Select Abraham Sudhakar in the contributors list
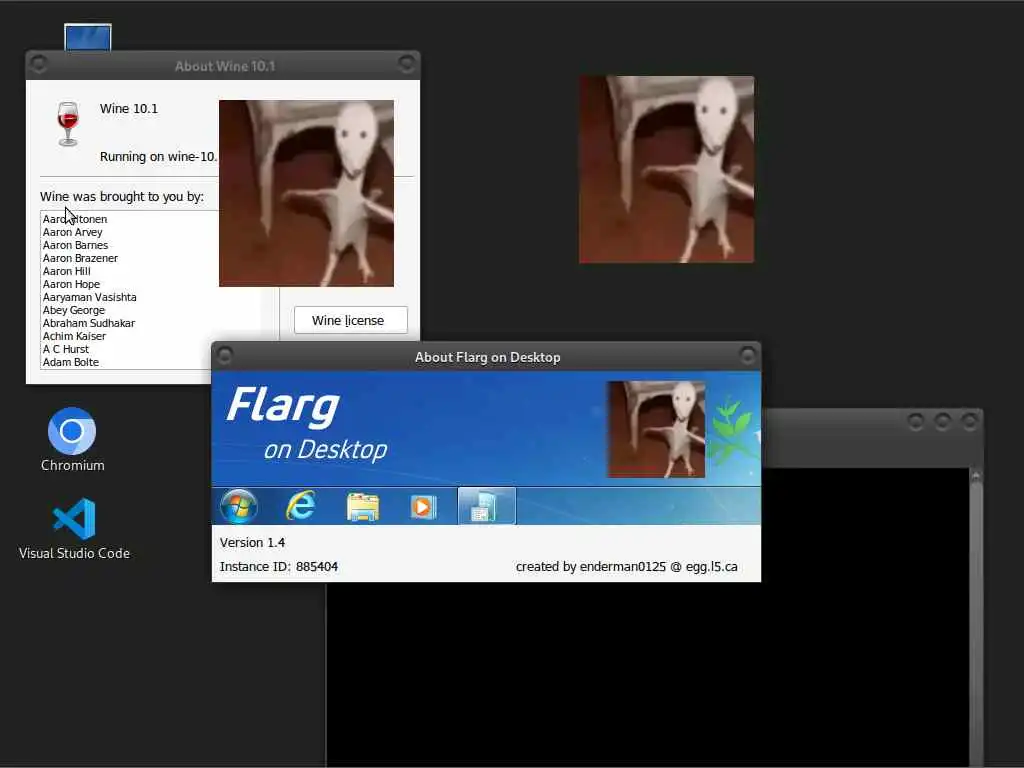The image size is (1024, 768). [x=89, y=323]
